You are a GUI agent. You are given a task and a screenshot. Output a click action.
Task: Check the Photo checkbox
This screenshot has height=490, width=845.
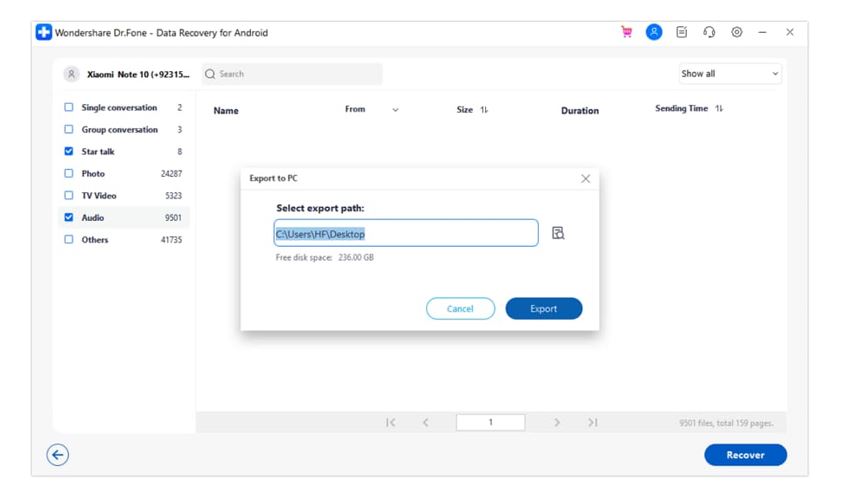tap(68, 174)
